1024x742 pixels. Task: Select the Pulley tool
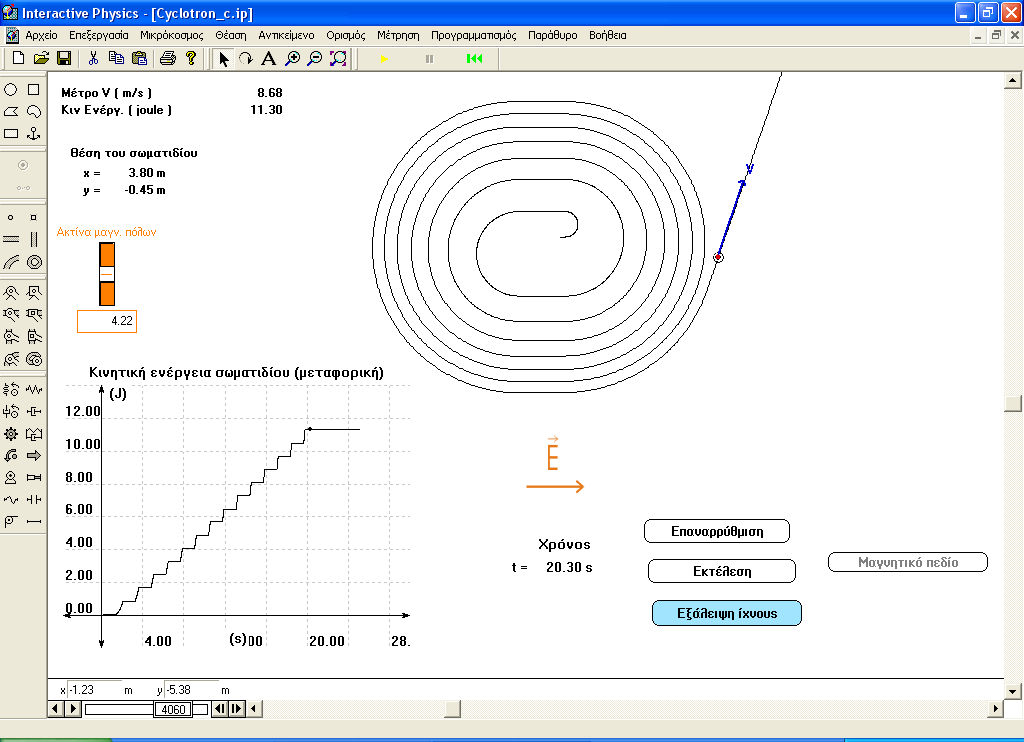(11, 521)
